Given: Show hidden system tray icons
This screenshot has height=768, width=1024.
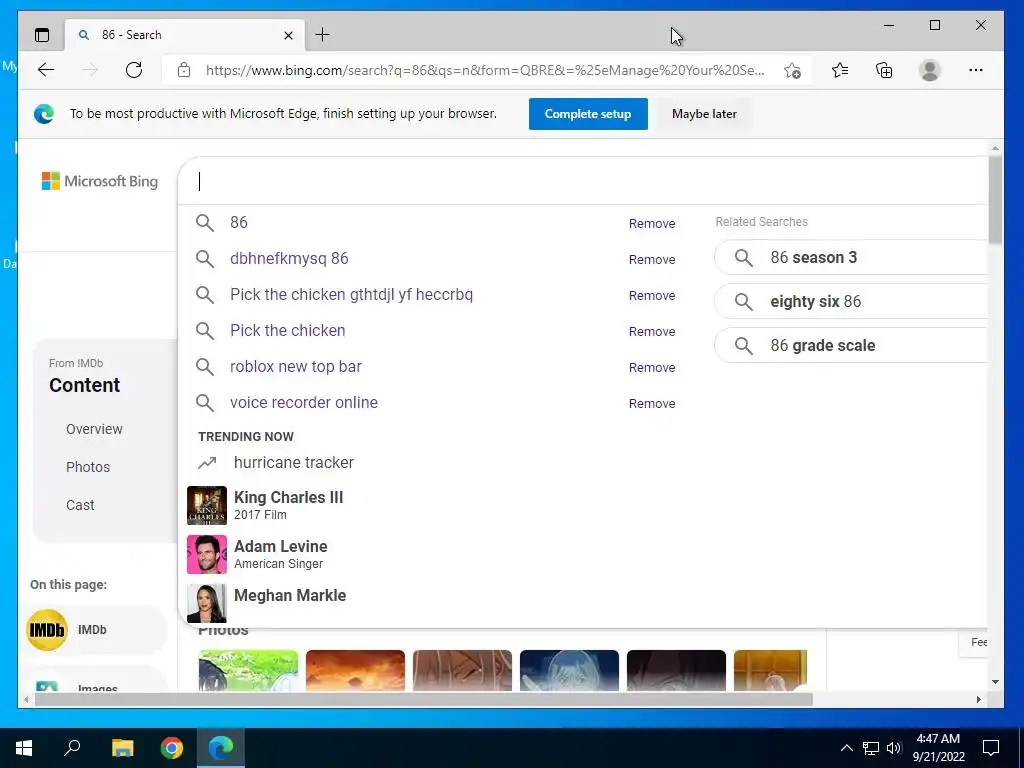Looking at the screenshot, I should 846,748.
